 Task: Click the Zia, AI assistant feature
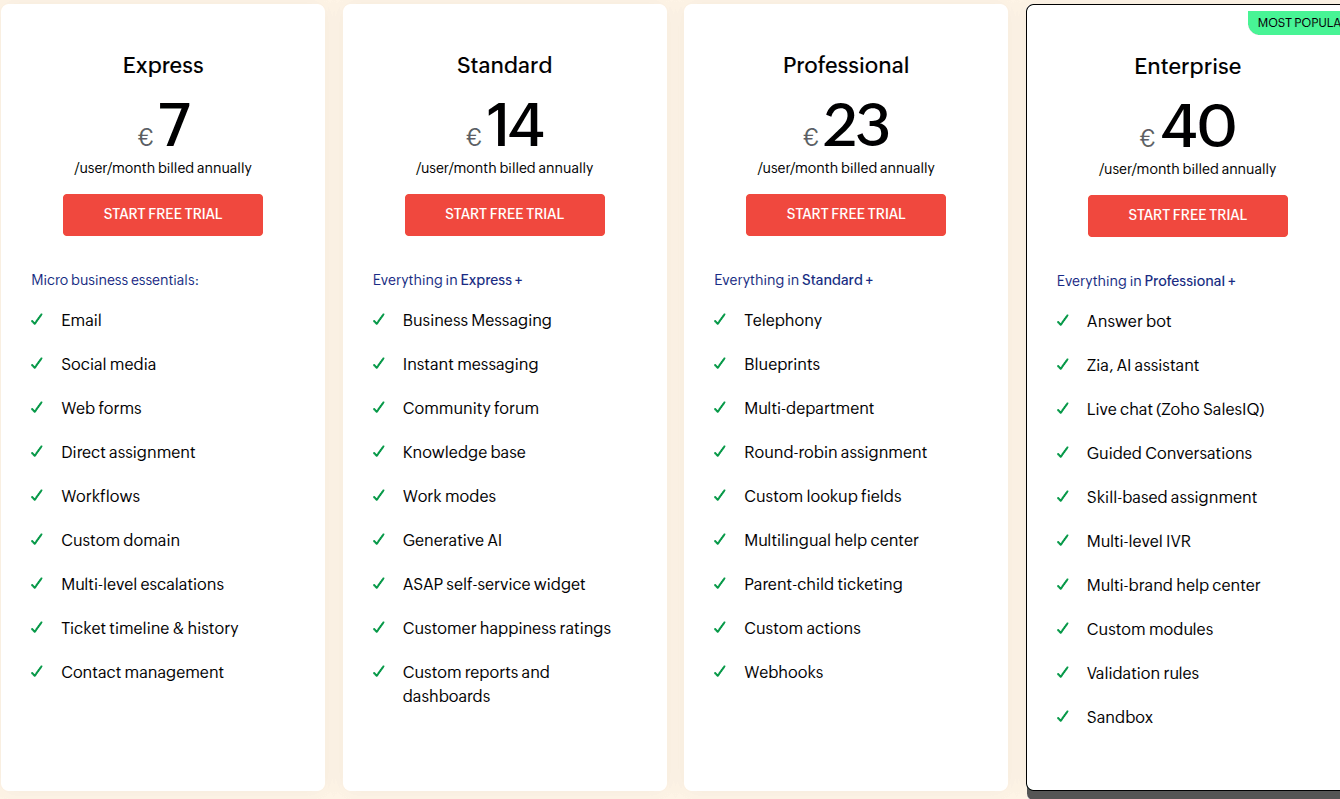1142,365
